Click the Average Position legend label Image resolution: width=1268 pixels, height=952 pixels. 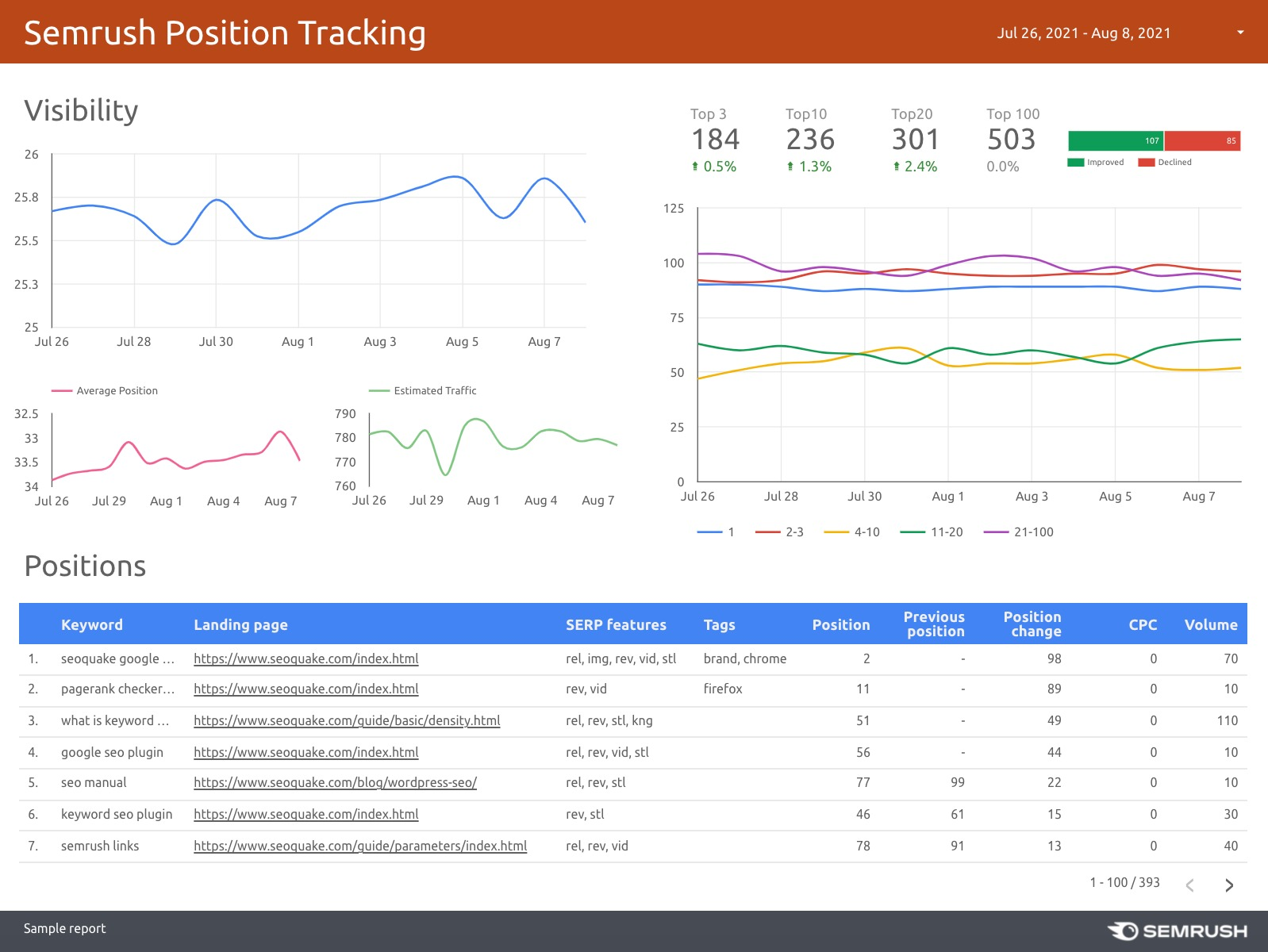pyautogui.click(x=117, y=390)
